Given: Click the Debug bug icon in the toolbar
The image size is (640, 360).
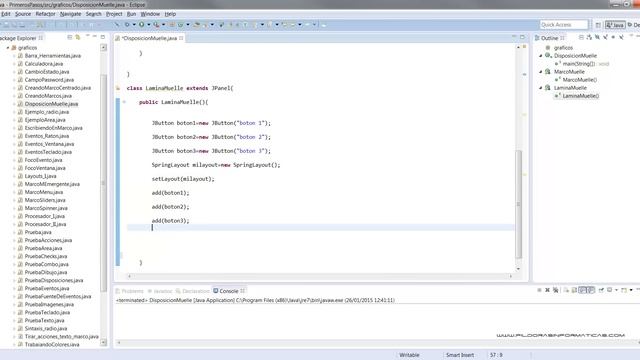Looking at the screenshot, I should [127, 24].
